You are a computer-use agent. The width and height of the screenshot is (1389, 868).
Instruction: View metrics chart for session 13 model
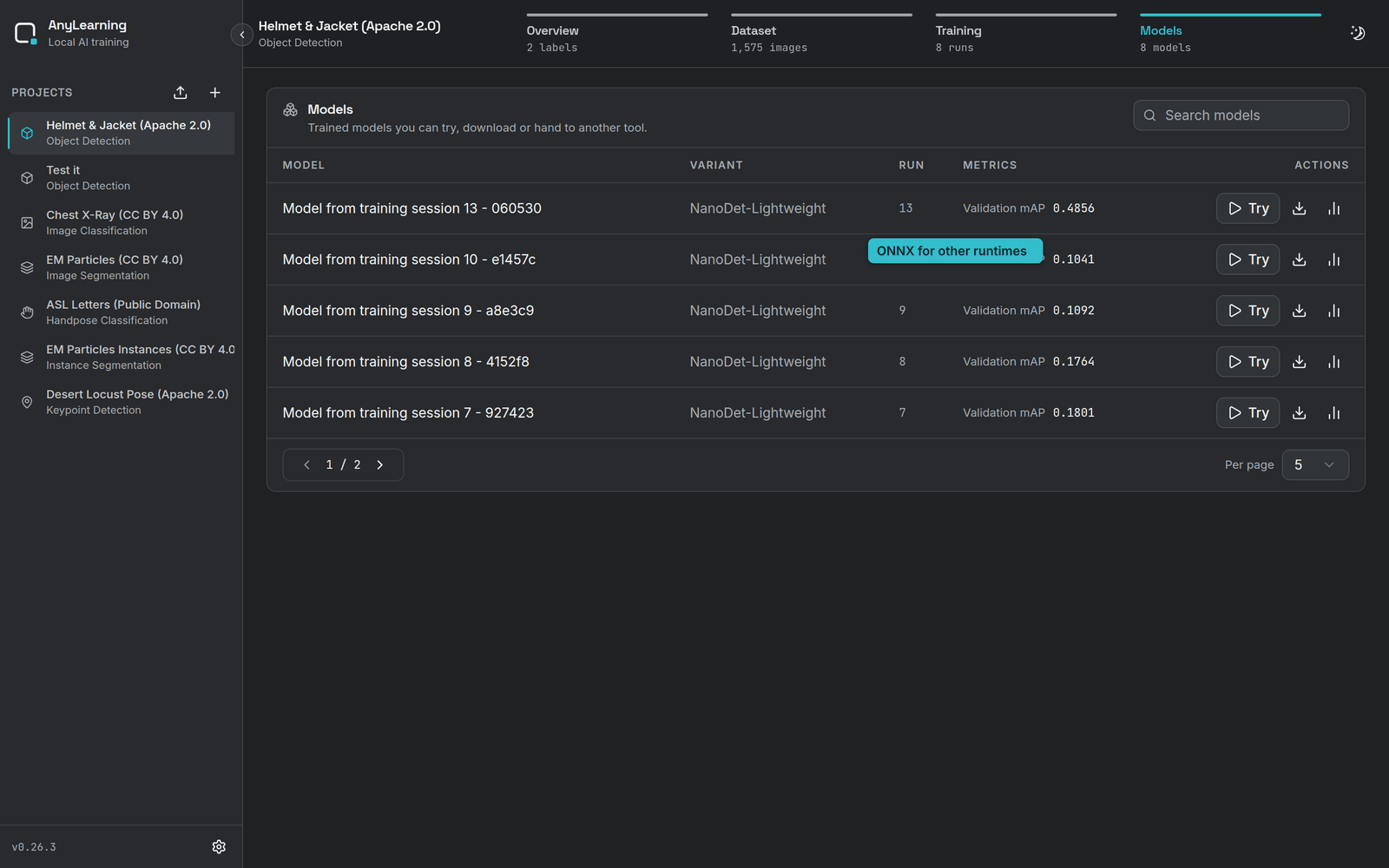tap(1334, 208)
